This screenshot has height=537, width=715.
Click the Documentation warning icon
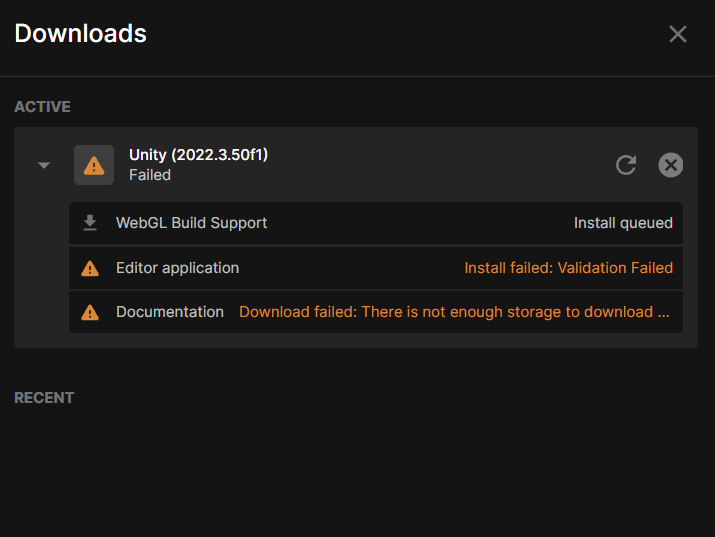(x=90, y=312)
